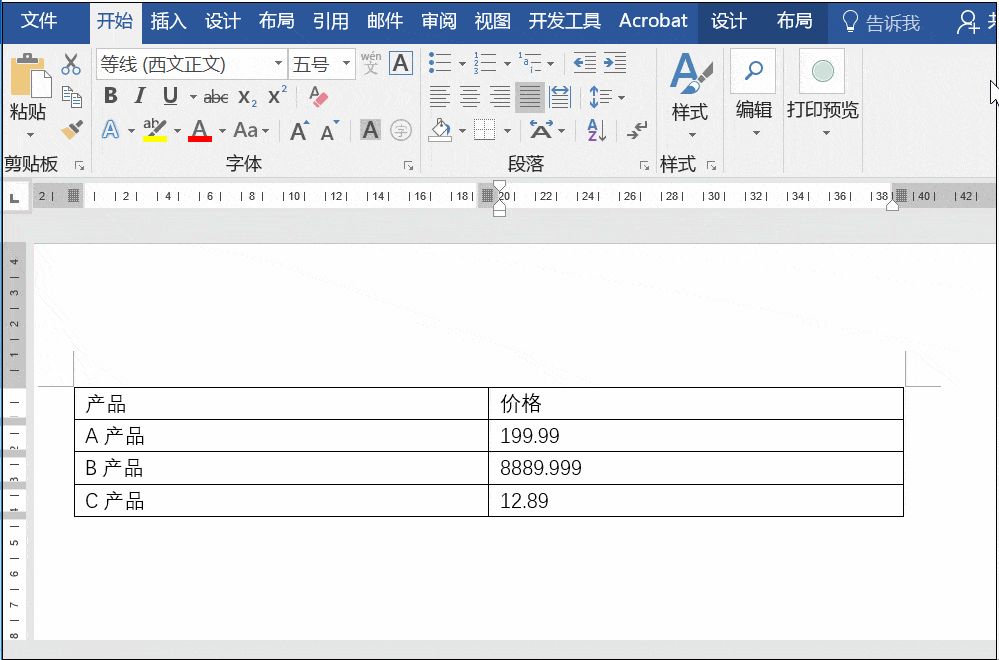Open the font color dropdown arrow
999x660 pixels.
click(222, 131)
